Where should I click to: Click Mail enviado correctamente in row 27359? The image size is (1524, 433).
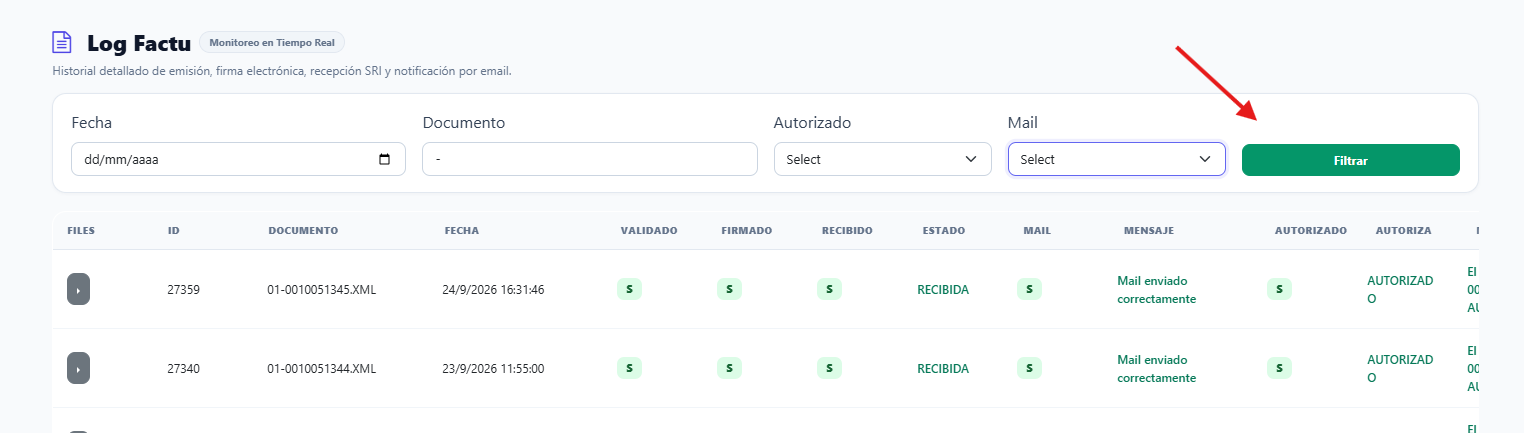click(x=1157, y=290)
